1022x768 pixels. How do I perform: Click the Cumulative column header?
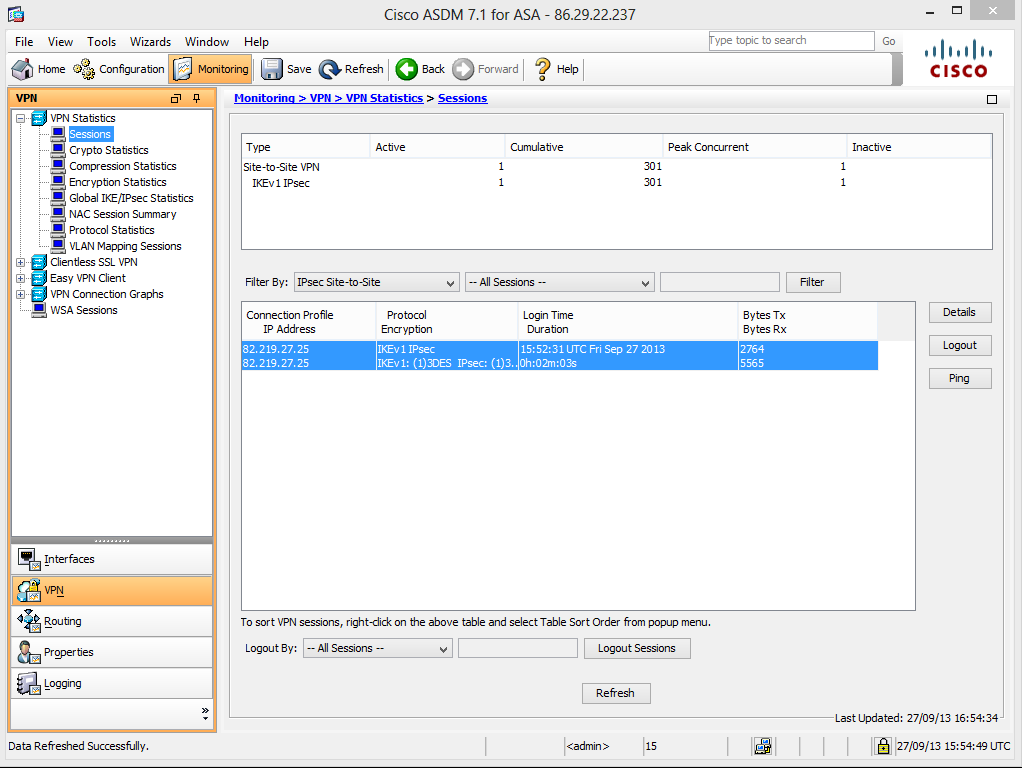583,147
